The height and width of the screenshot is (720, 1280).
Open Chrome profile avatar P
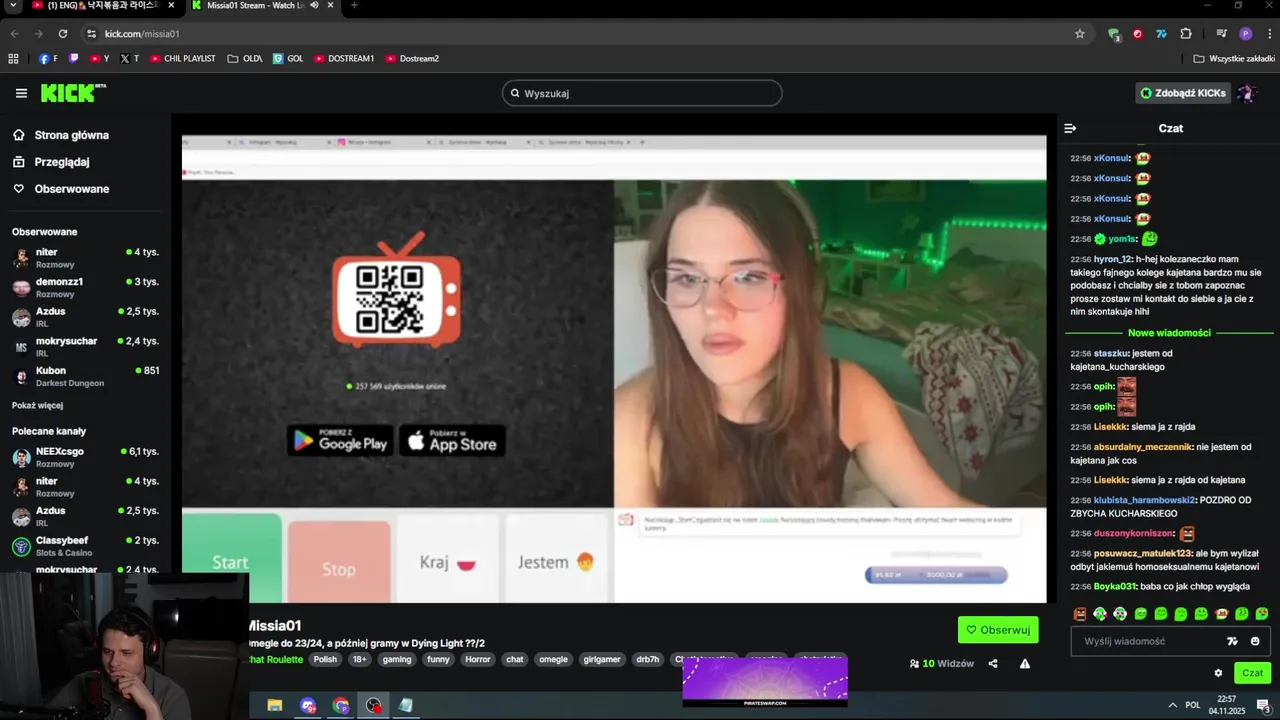pyautogui.click(x=1246, y=33)
